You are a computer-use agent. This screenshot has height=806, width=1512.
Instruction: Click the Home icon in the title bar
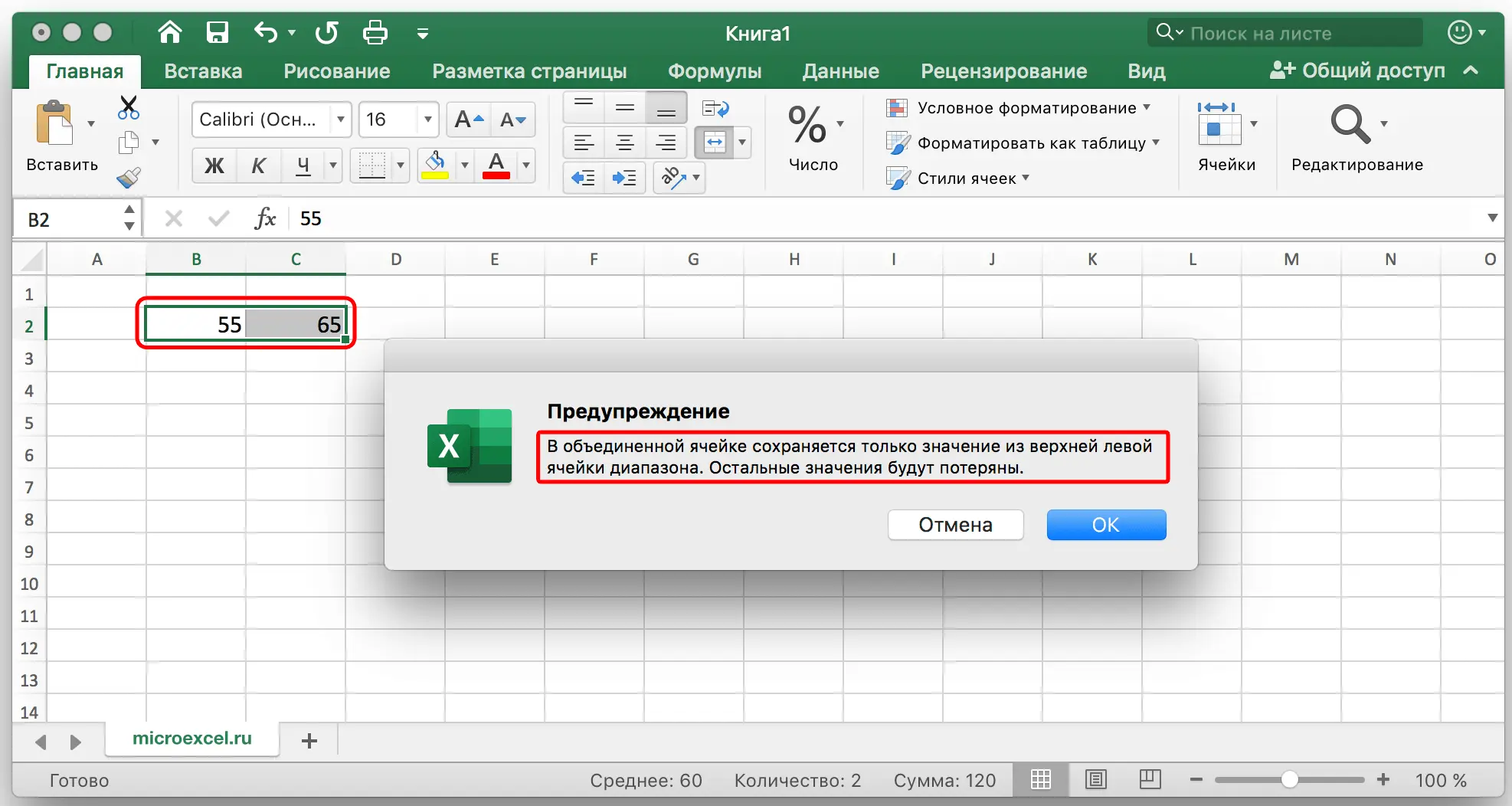[169, 32]
